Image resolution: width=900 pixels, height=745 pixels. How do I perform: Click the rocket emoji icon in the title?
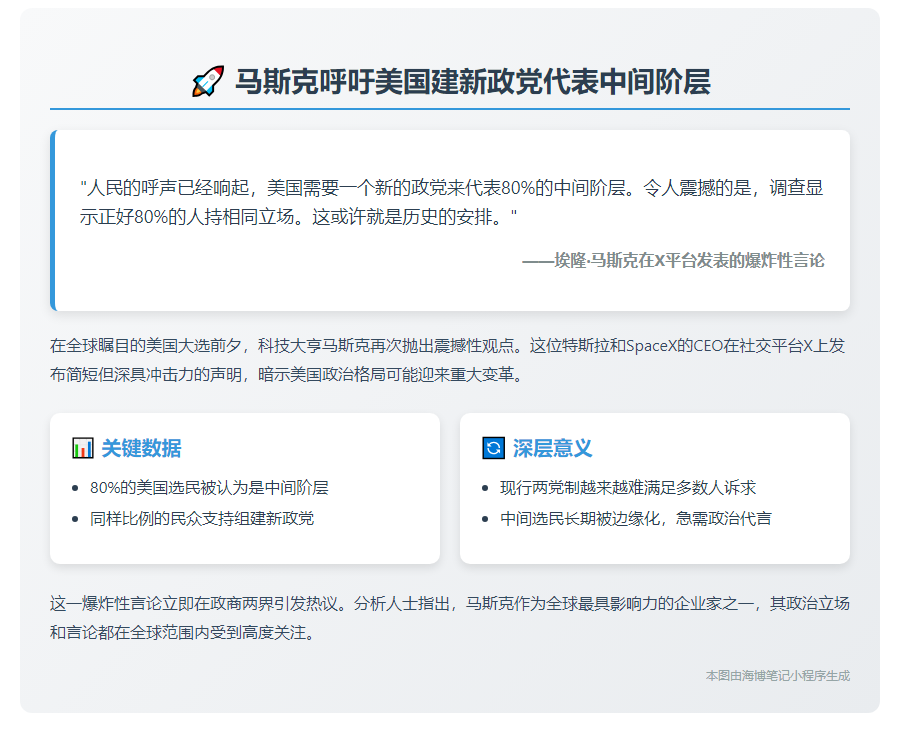(x=208, y=82)
